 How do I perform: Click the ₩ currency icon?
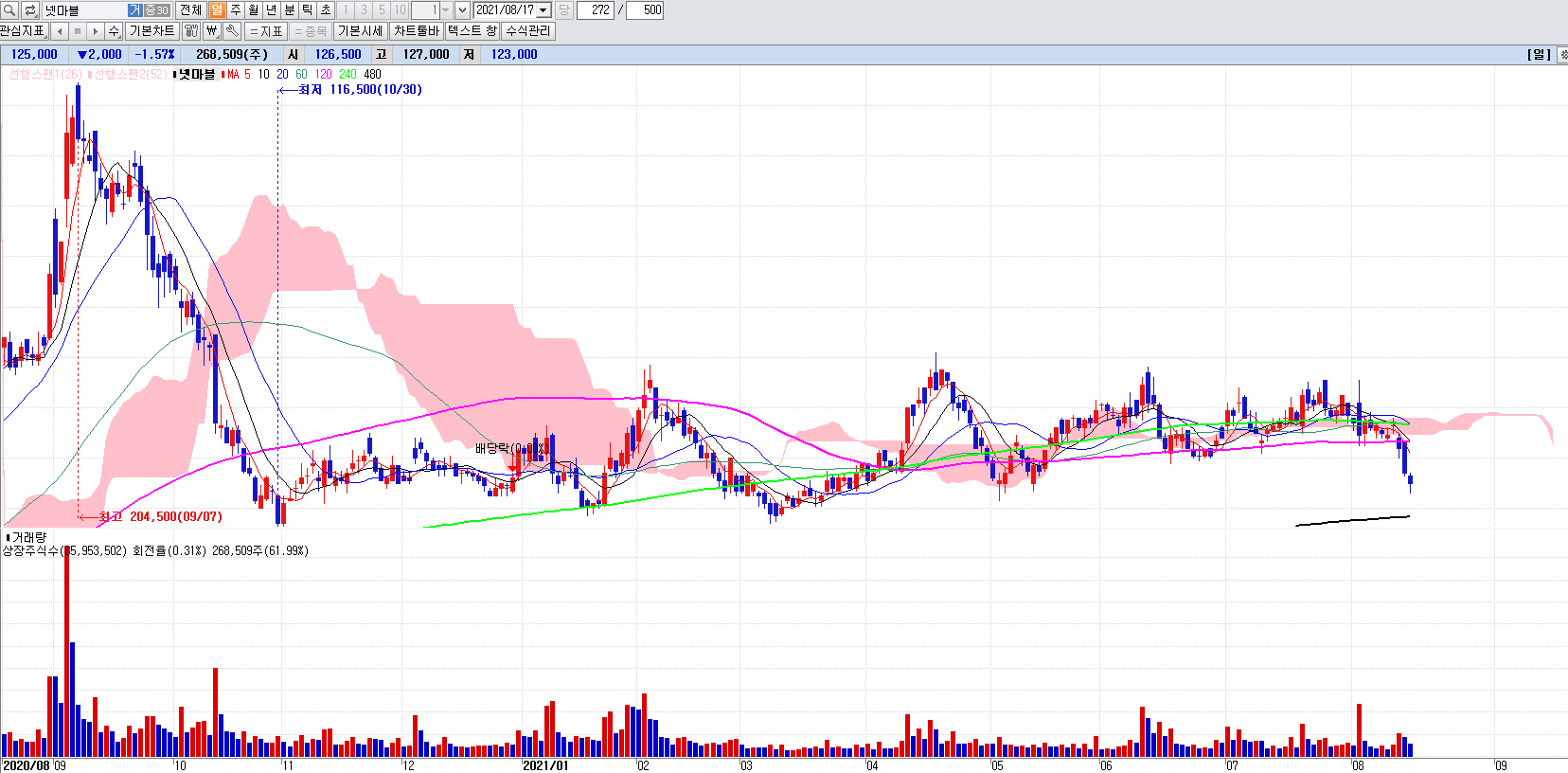212,31
